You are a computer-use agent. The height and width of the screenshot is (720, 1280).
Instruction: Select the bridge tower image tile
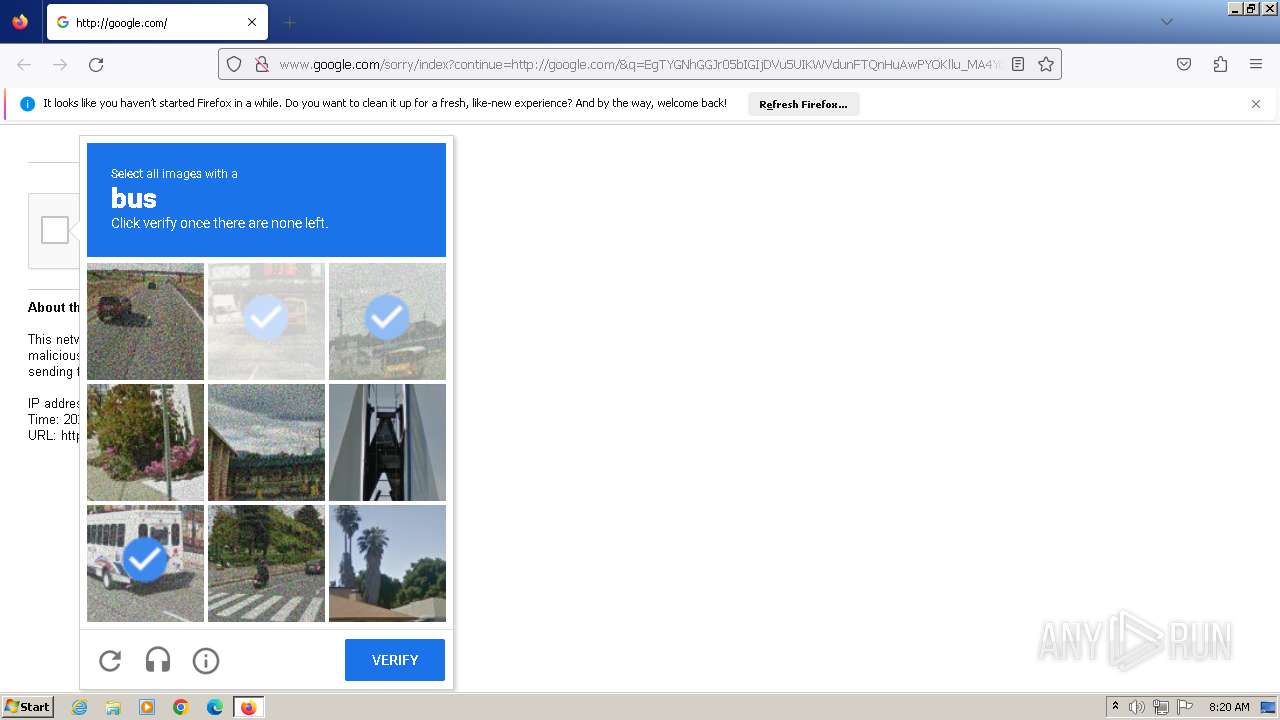pos(387,442)
